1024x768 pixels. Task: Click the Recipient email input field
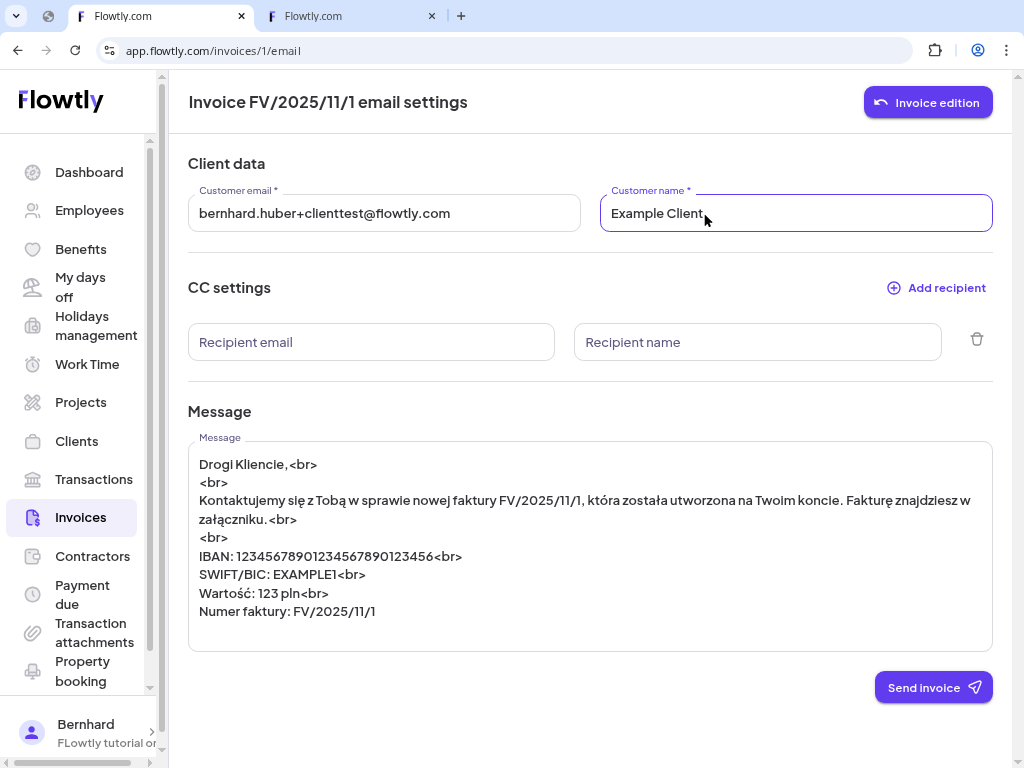click(371, 341)
